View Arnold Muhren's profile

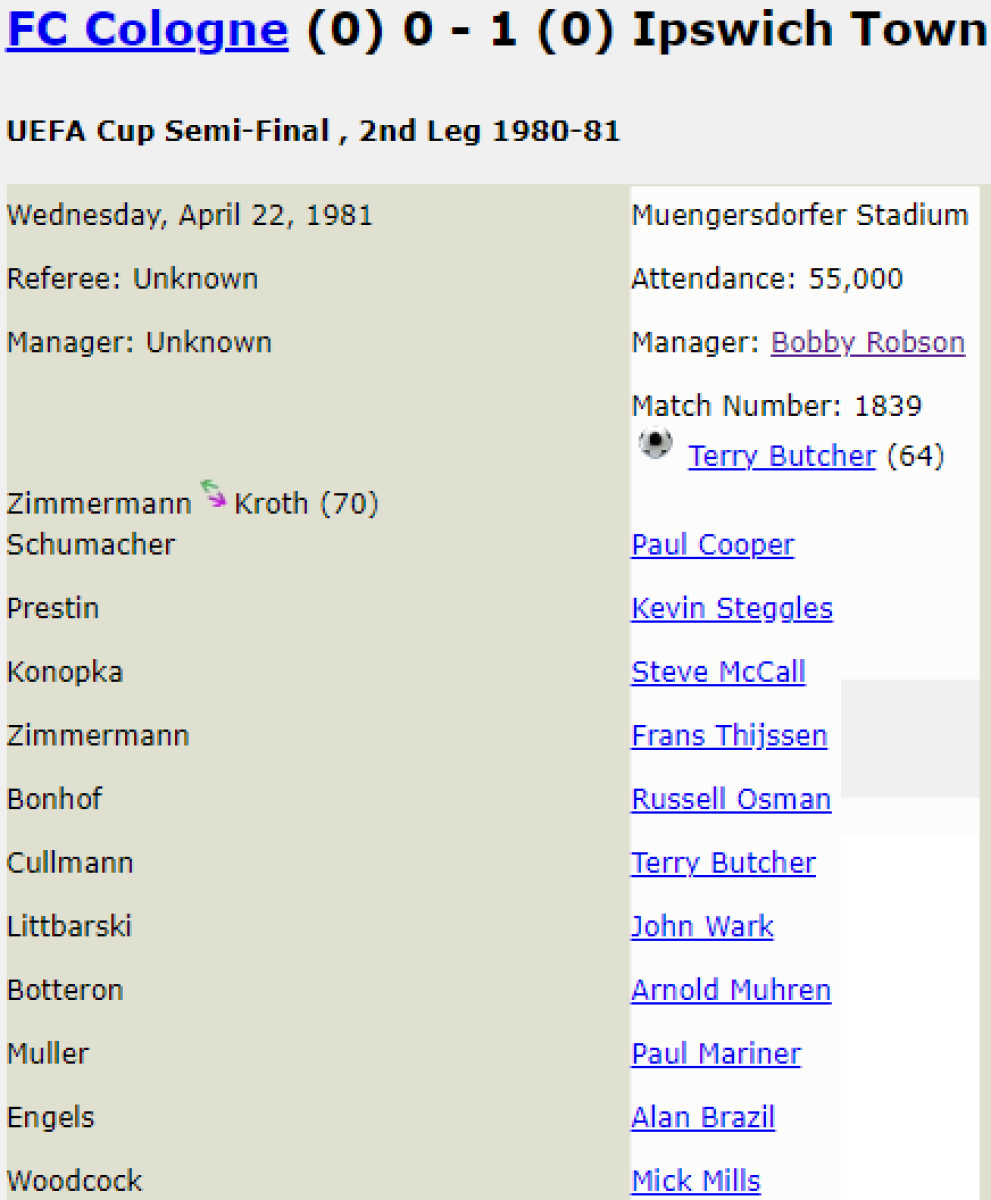(x=730, y=991)
